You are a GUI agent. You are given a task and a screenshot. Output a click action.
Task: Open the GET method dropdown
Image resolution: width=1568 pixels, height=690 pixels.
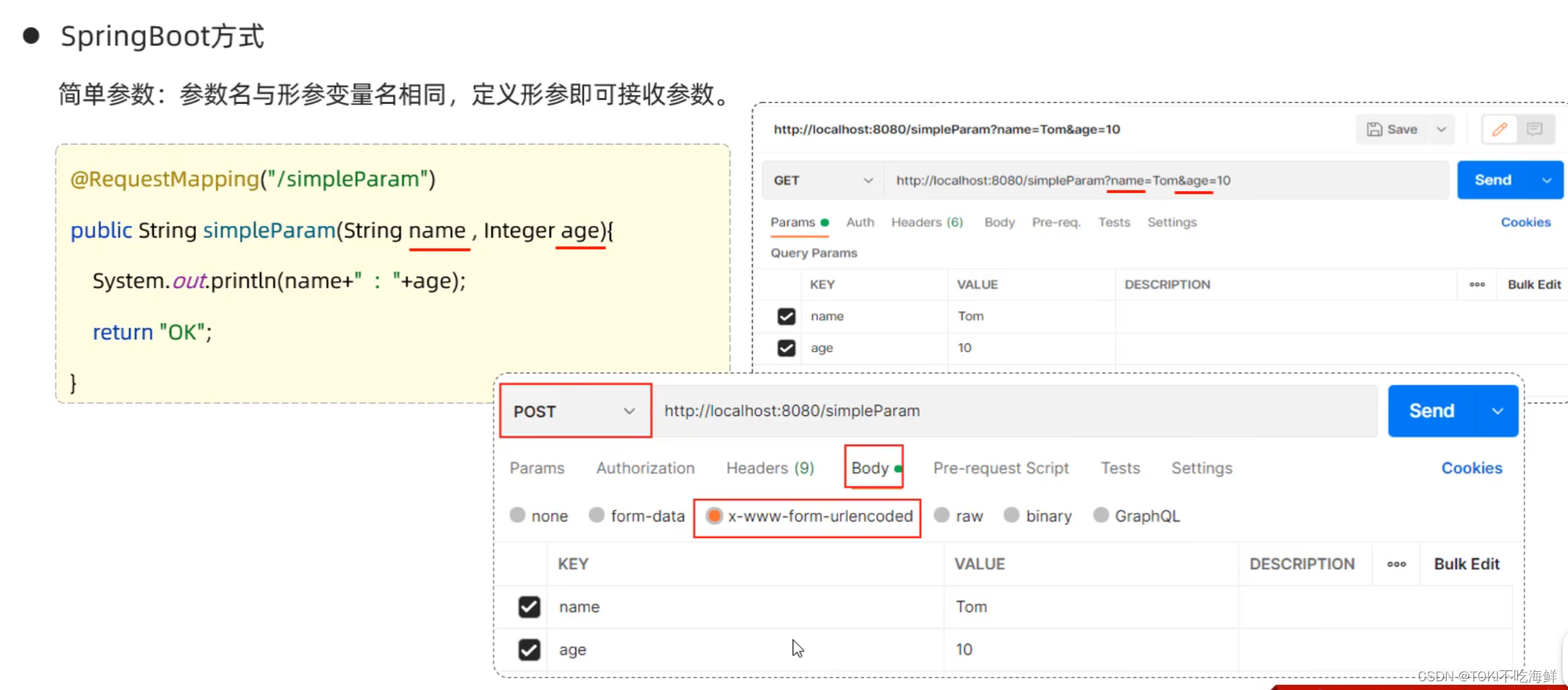pyautogui.click(x=823, y=180)
